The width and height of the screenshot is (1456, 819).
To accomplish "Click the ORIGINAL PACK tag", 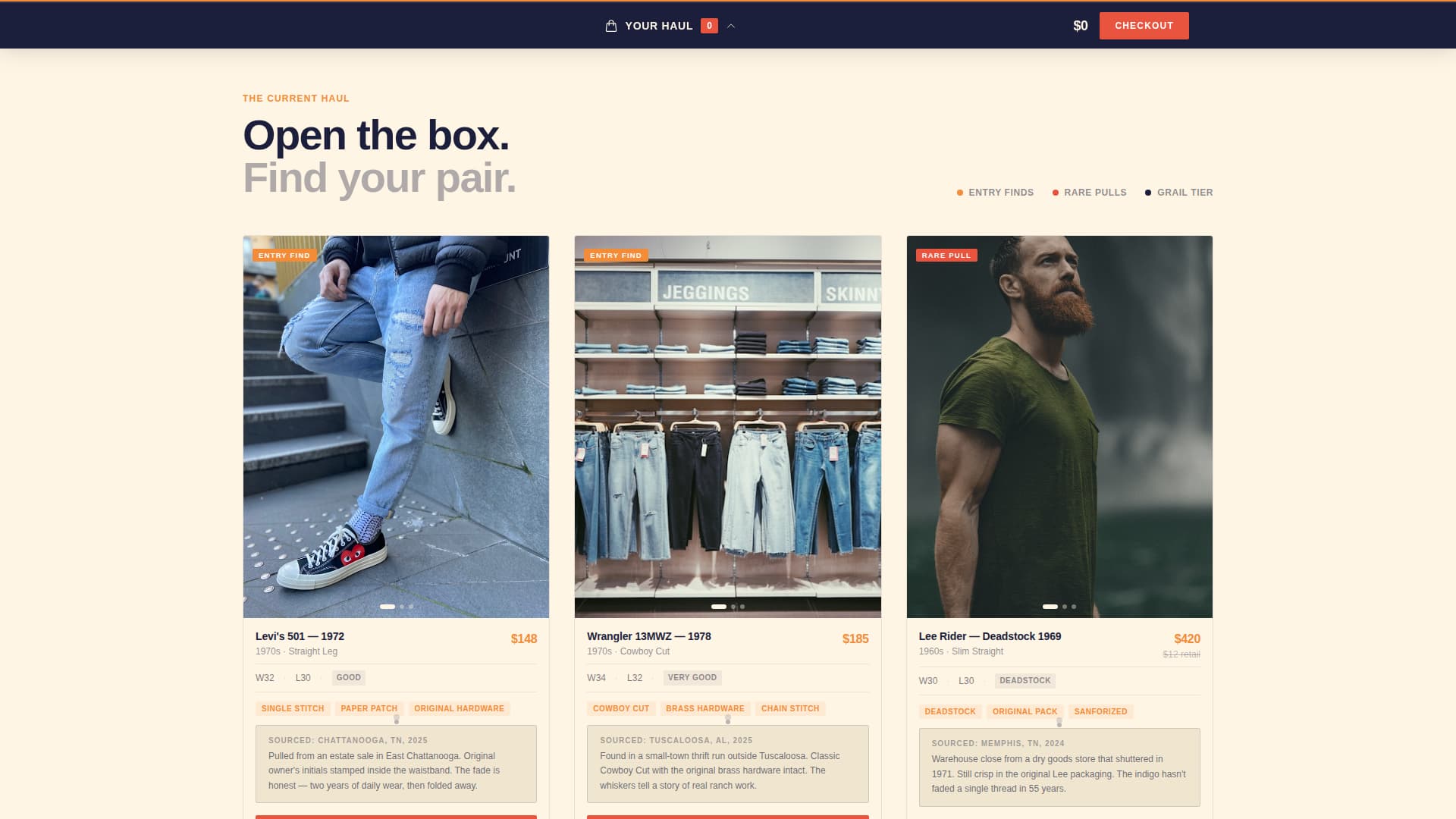I will (1025, 712).
